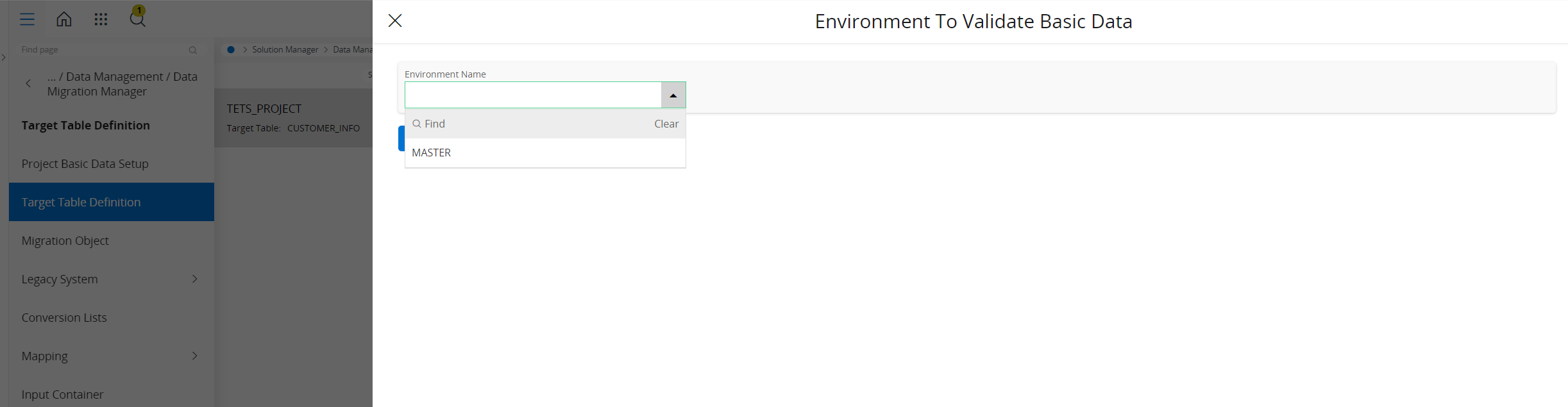Image resolution: width=1568 pixels, height=407 pixels.
Task: Collapse the Environment Name dropdown arrow
Action: (673, 95)
